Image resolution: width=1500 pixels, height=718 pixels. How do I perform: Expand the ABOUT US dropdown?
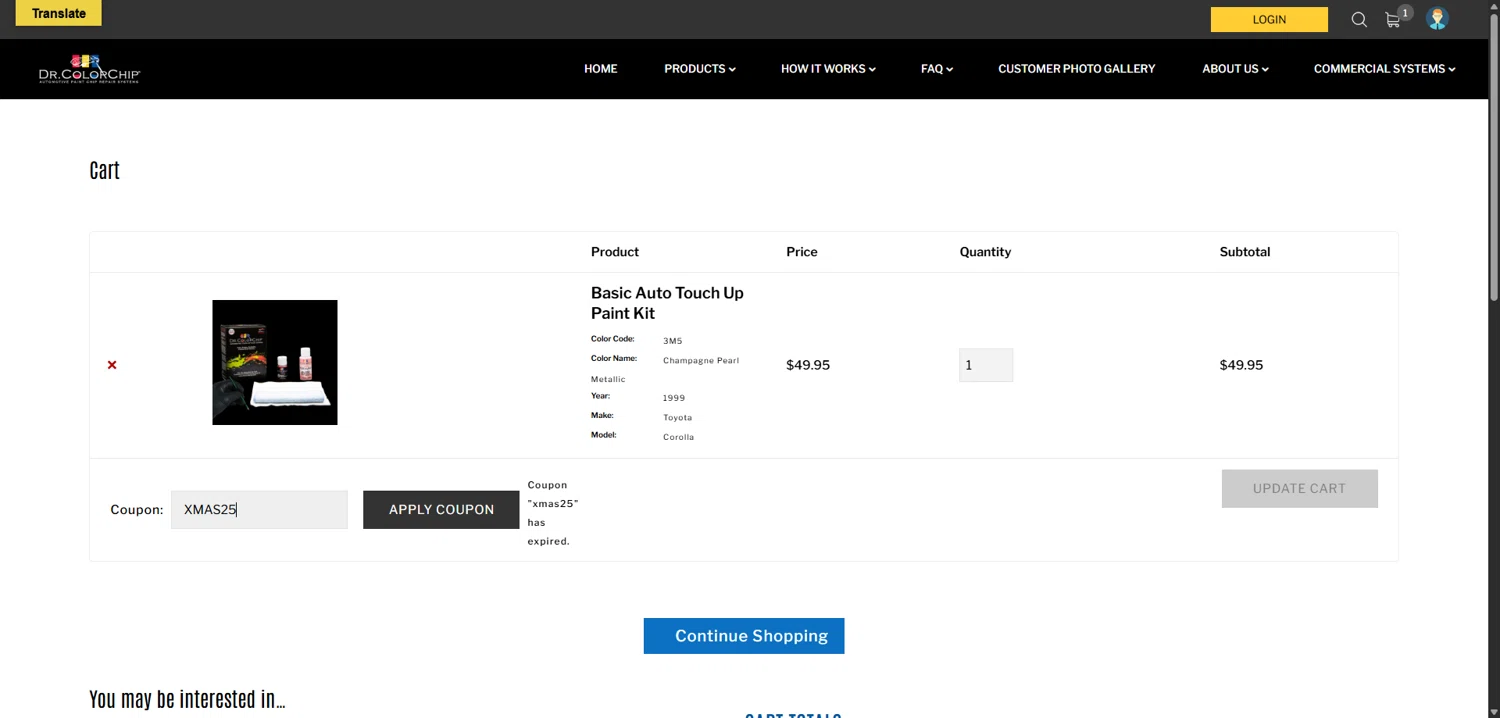coord(1235,69)
